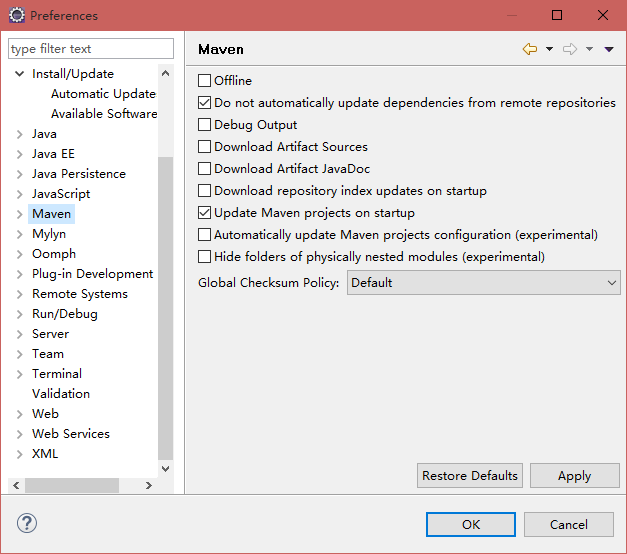Expand the Run/Debug node
This screenshot has width=627, height=554.
pos(19,314)
